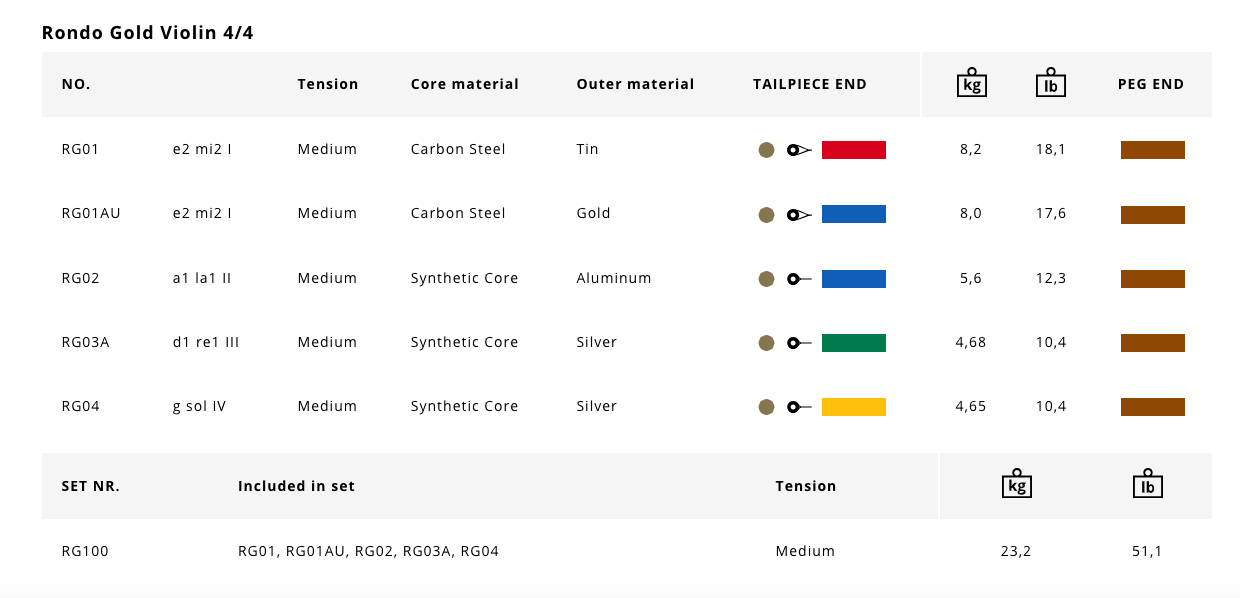Click the brown peg end swatch for RG02

pos(1153,279)
